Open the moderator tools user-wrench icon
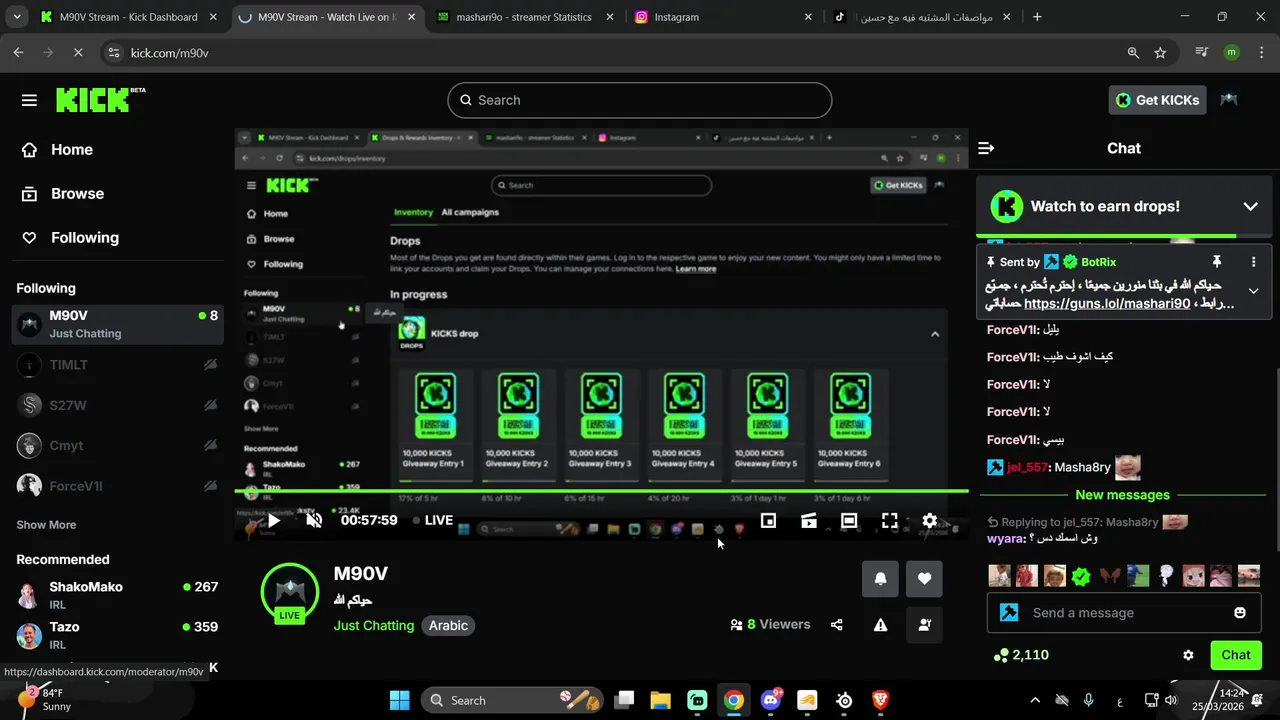Screen dimensions: 1280x720 tap(924, 625)
